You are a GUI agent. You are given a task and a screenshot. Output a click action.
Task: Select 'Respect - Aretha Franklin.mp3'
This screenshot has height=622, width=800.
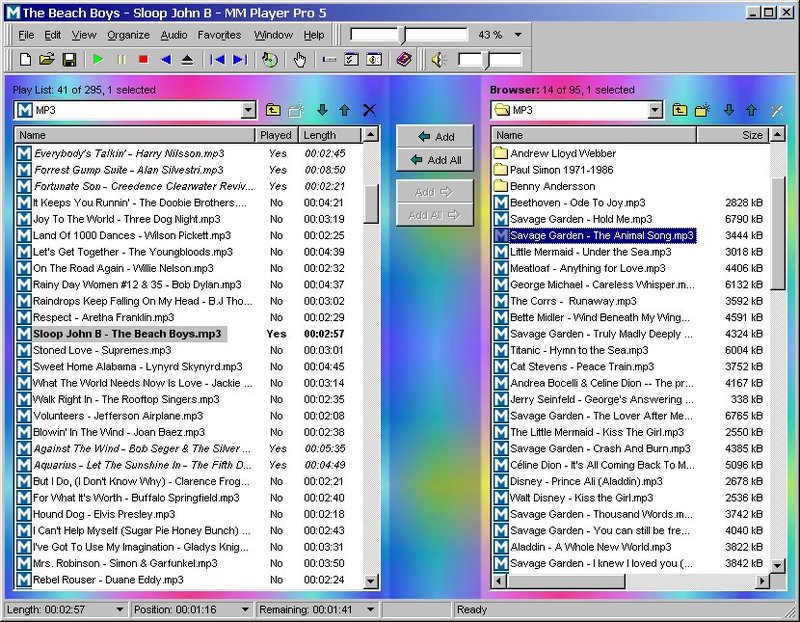(104, 317)
